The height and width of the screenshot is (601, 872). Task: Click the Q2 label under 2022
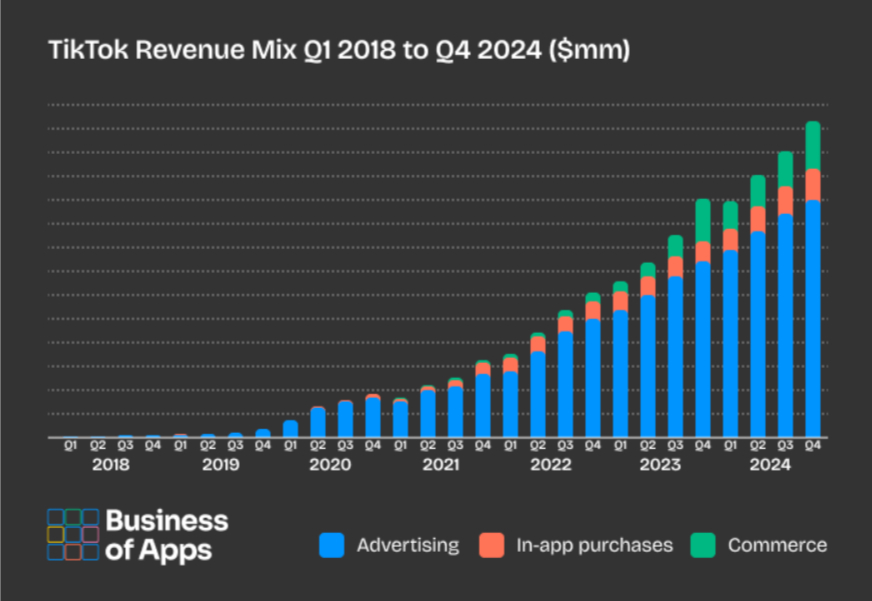pyautogui.click(x=538, y=445)
